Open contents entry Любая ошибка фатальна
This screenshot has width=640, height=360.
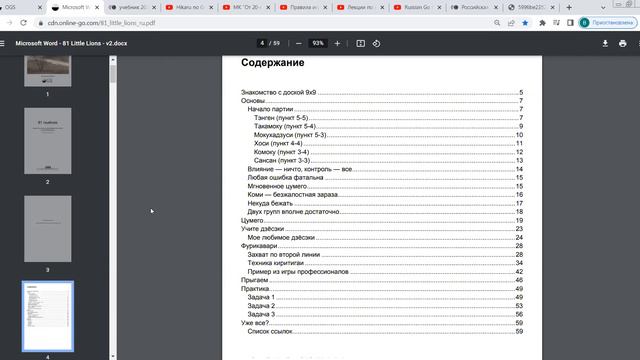(385, 178)
